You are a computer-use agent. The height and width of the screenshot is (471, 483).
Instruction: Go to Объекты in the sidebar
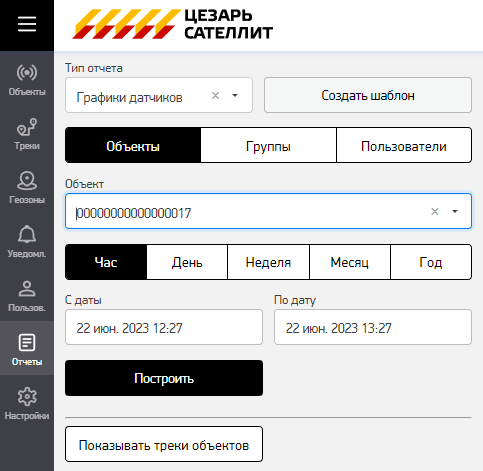coord(27,80)
